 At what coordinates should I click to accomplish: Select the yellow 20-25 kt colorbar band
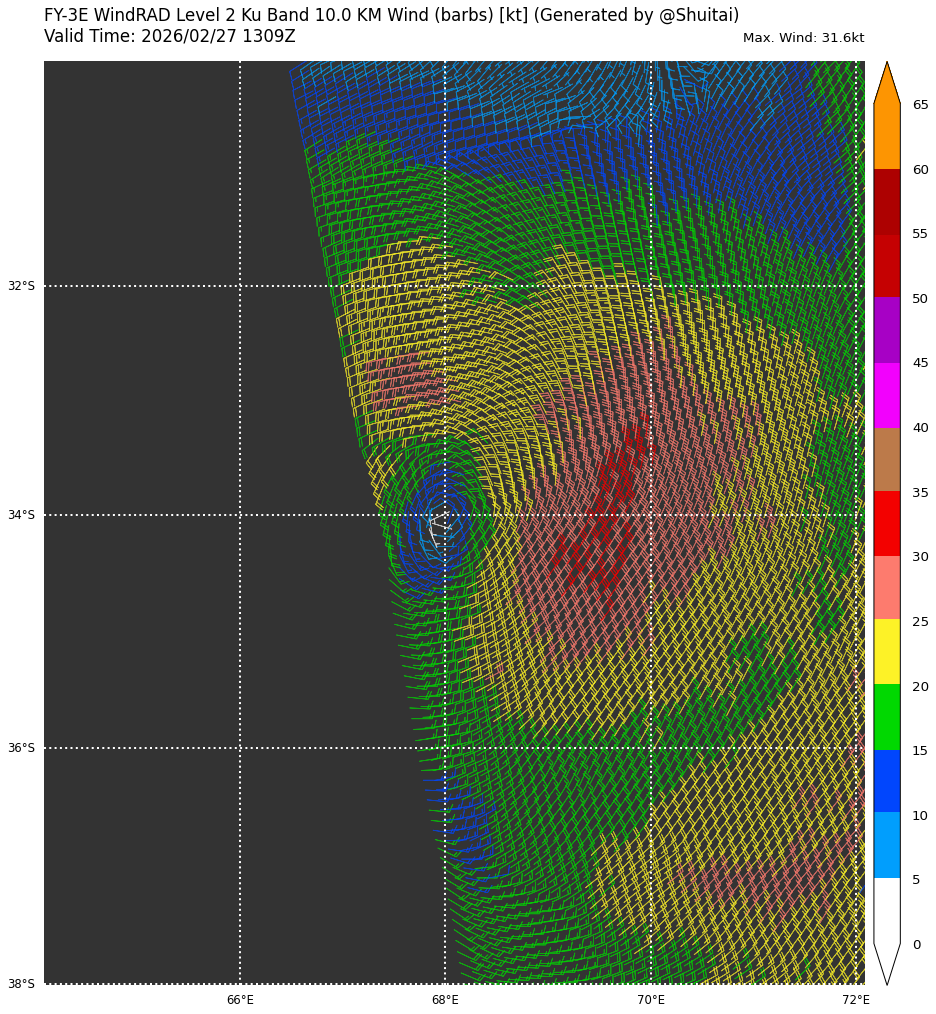click(887, 651)
